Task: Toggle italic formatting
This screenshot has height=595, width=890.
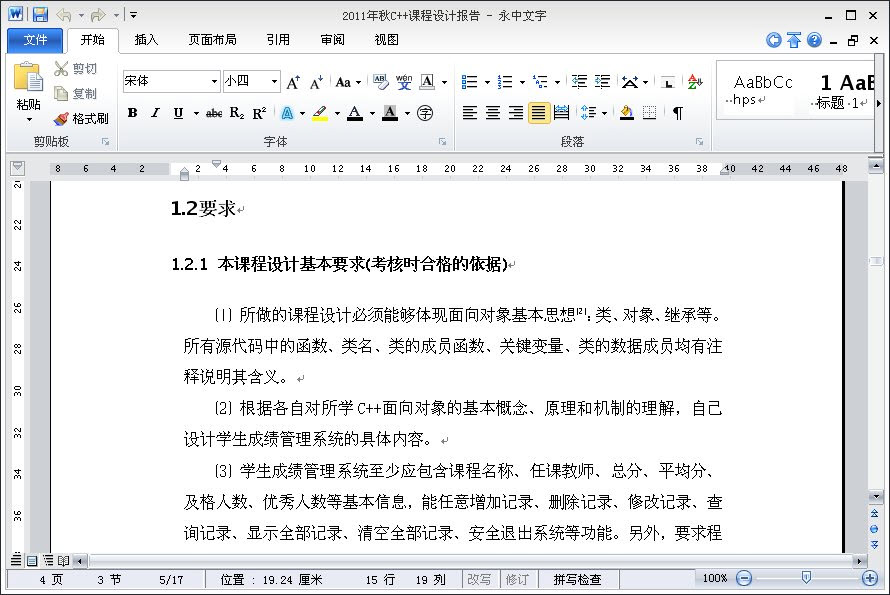Action: point(155,113)
